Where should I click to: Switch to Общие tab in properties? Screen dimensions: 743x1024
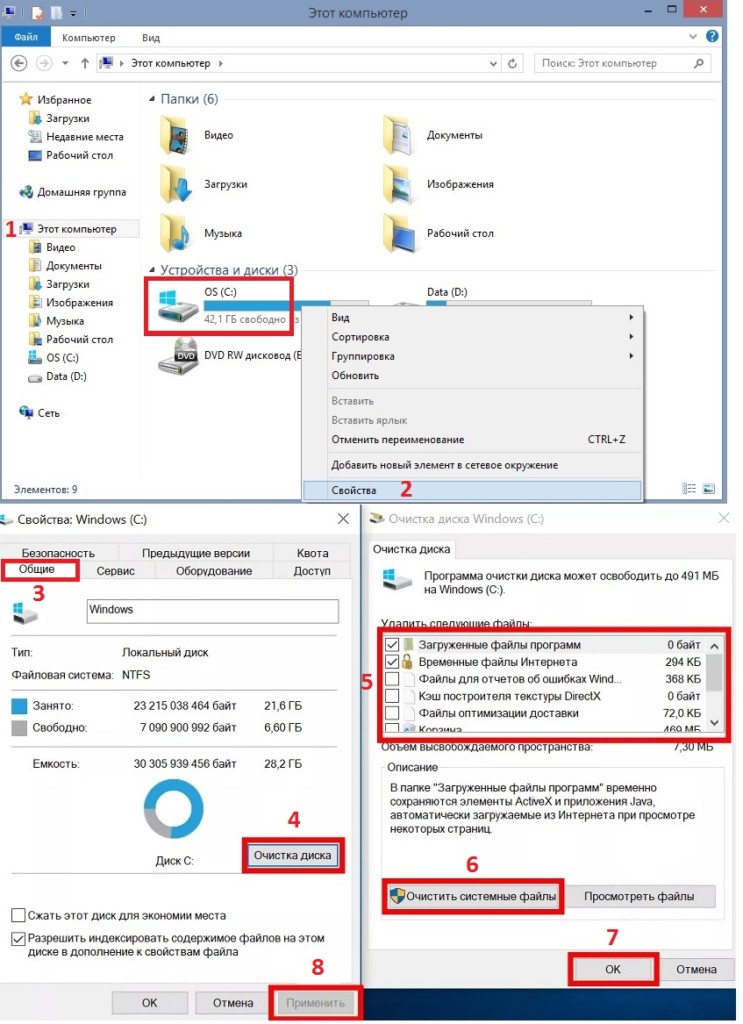37,569
